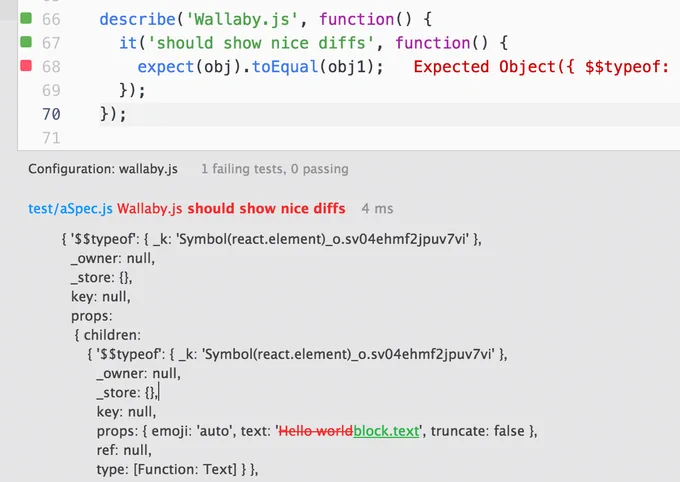Open the test/aSpec.js file link
680x482 pixels.
(70, 209)
